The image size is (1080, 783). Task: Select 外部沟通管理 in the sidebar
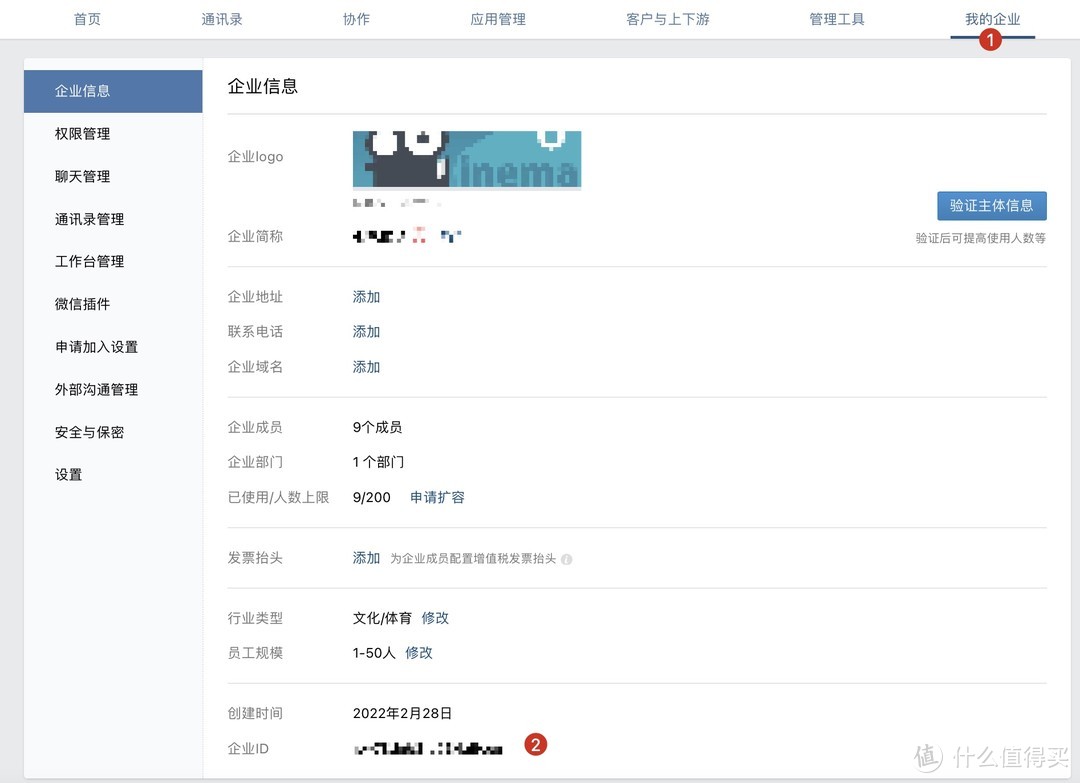pyautogui.click(x=97, y=389)
